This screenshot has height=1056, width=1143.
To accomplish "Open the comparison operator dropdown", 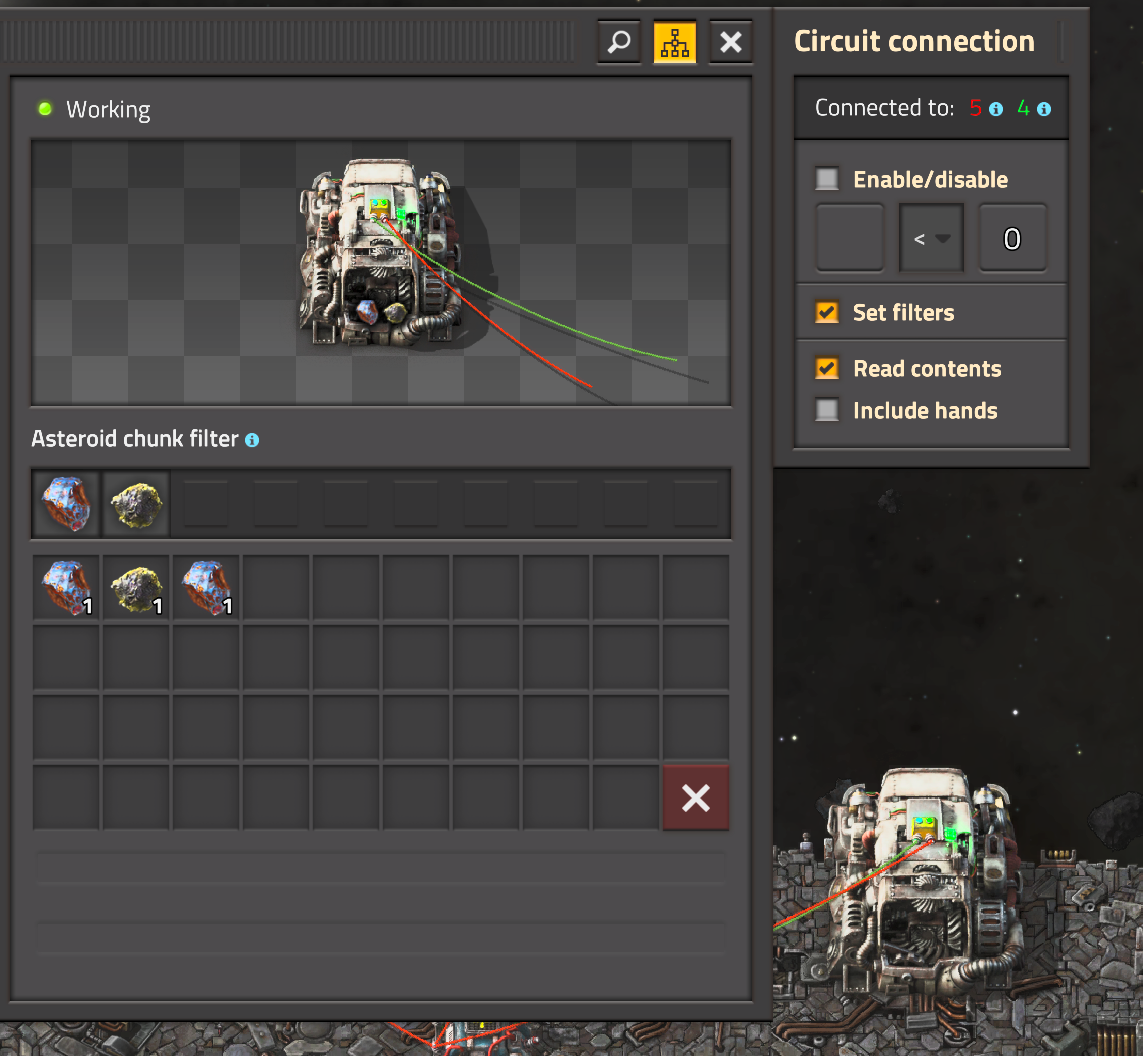I will click(932, 238).
